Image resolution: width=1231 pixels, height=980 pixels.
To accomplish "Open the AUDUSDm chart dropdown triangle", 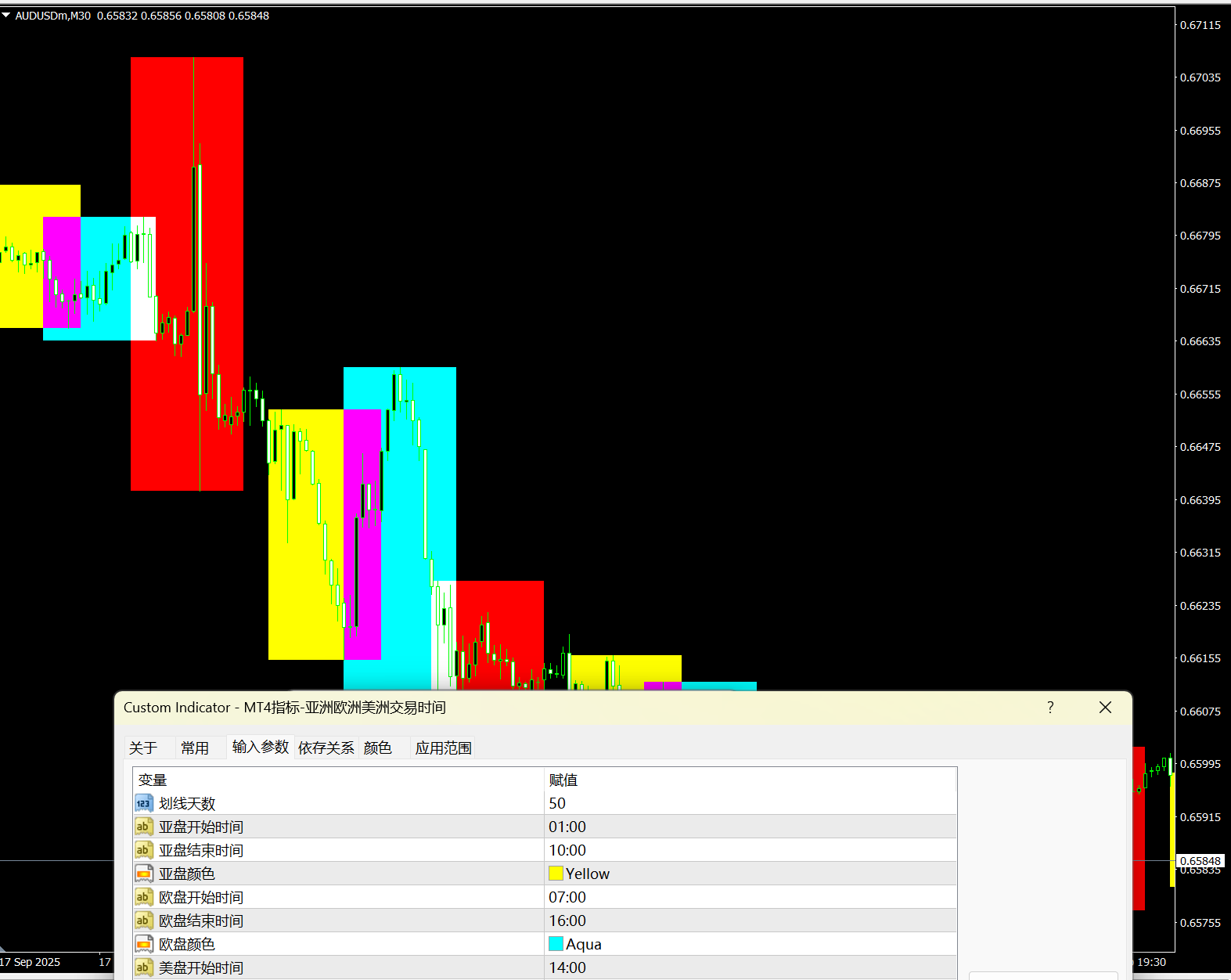I will point(6,16).
